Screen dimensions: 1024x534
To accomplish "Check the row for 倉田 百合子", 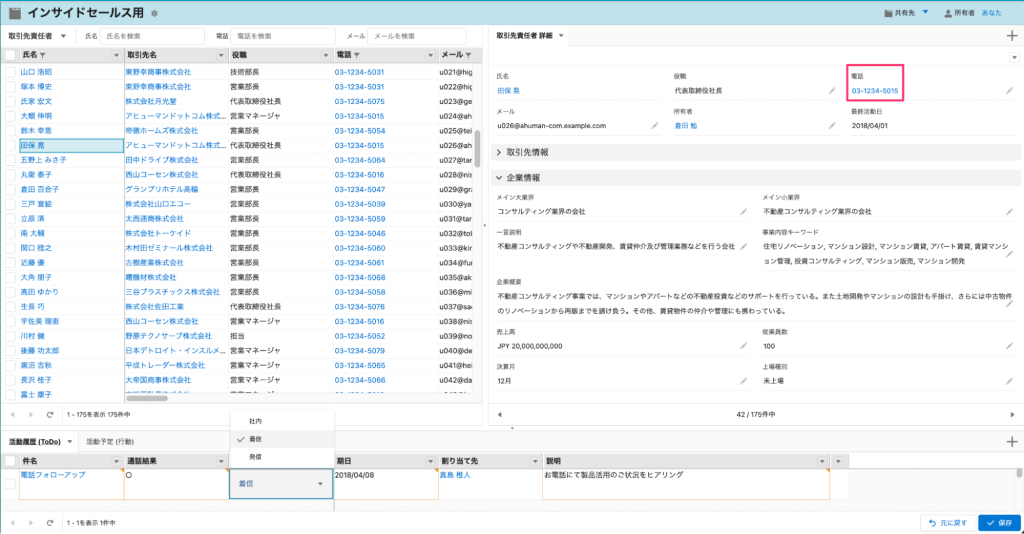I will pos(10,189).
